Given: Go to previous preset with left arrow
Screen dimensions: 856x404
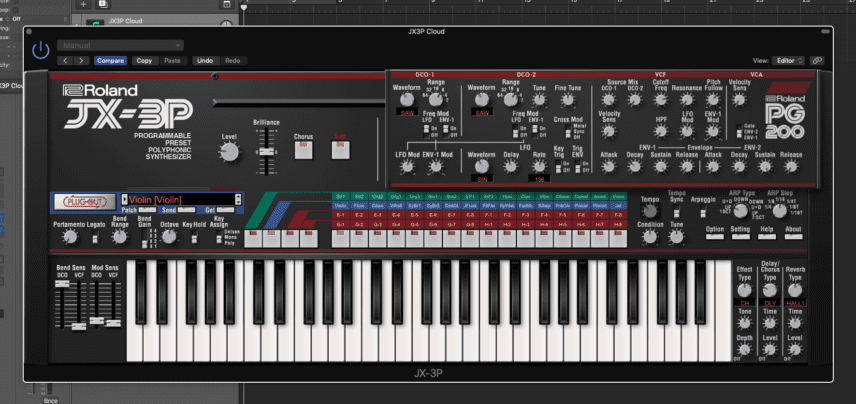Looking at the screenshot, I should pyautogui.click(x=66, y=61).
